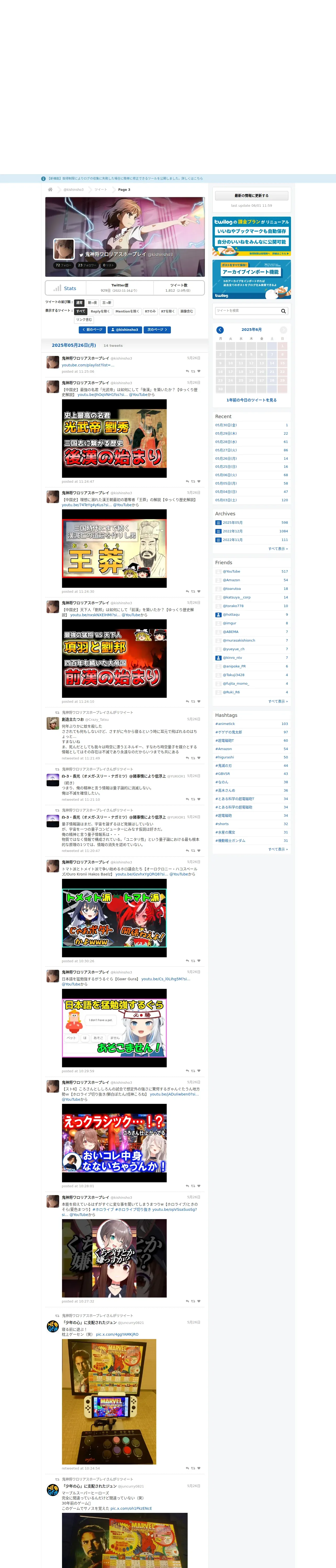
Task: Open 項羽と劉邦 video thumbnail
Action: coord(114,659)
